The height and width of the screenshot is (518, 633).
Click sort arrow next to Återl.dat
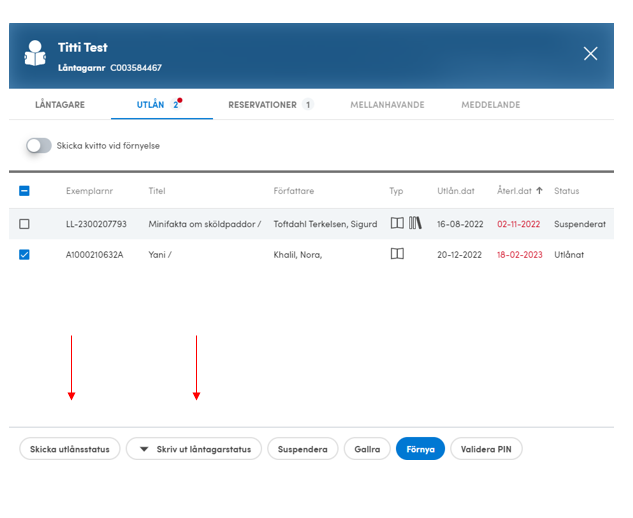(539, 191)
